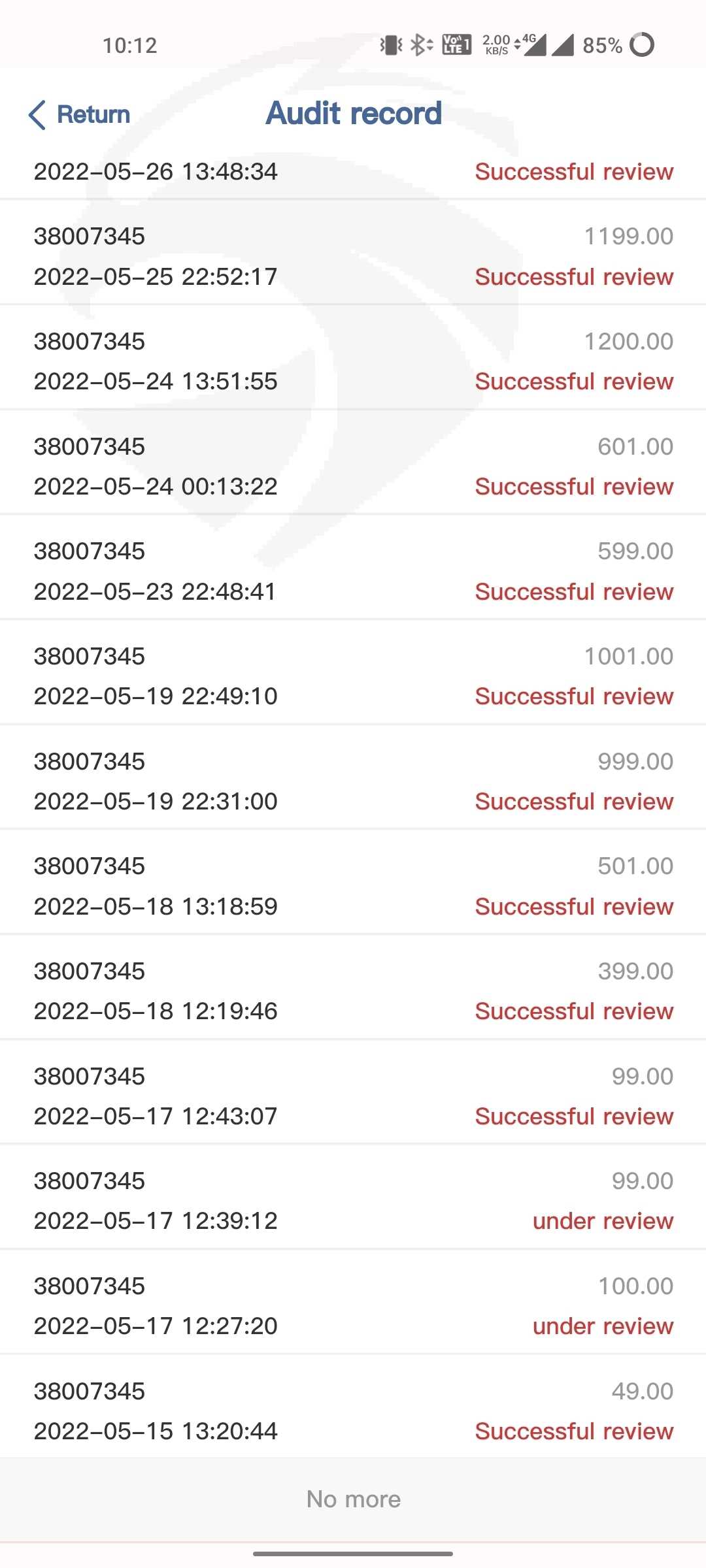The image size is (706, 1568).
Task: Tap the battery ring indicator icon
Action: (x=642, y=45)
